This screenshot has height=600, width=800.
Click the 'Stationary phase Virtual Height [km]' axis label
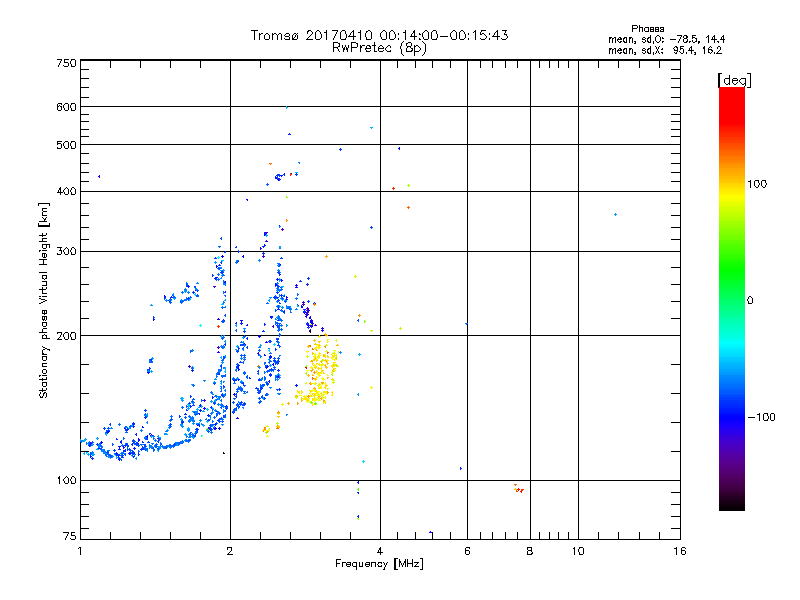tap(44, 300)
